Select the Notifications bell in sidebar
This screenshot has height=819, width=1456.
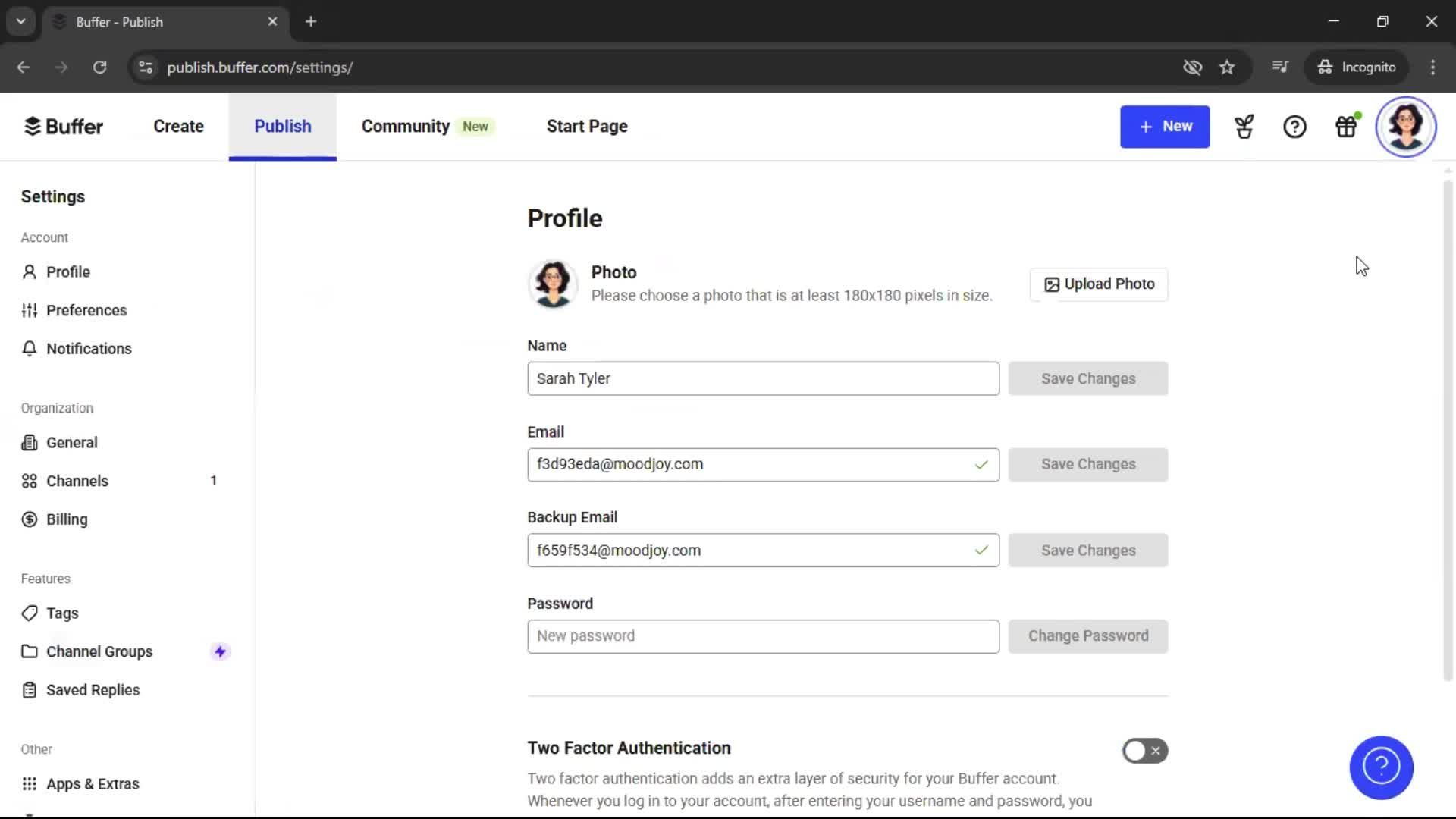89,348
